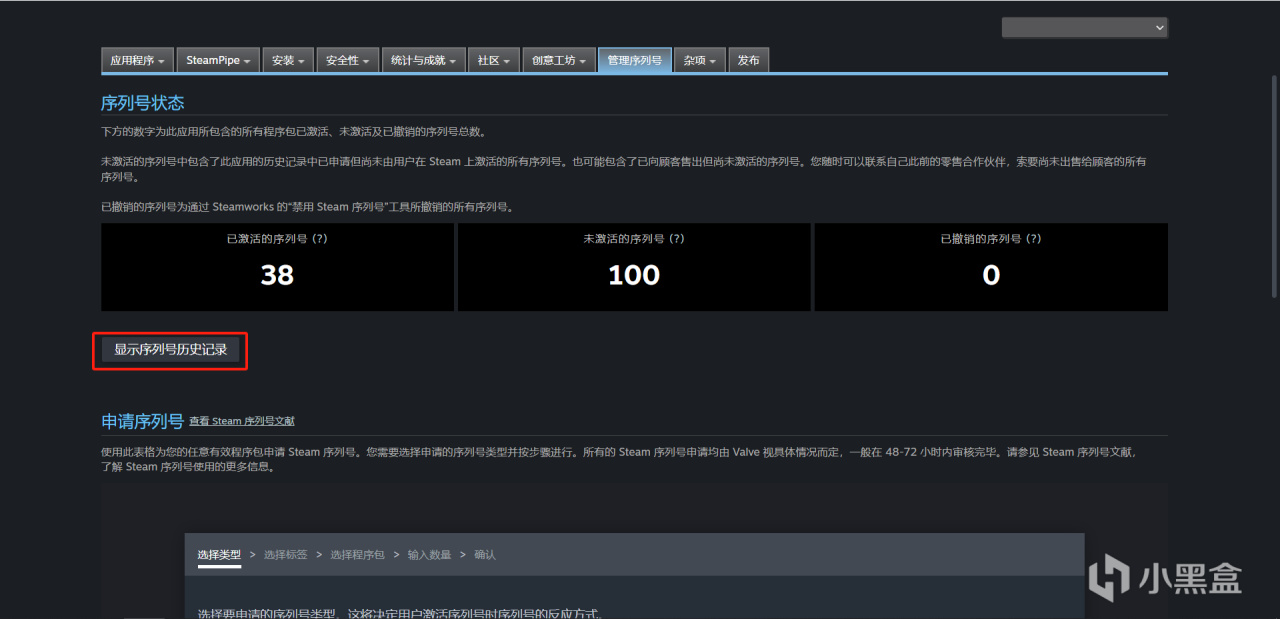Image resolution: width=1280 pixels, height=619 pixels.
Task: Expand the 创意工坊 dropdown
Action: (558, 60)
